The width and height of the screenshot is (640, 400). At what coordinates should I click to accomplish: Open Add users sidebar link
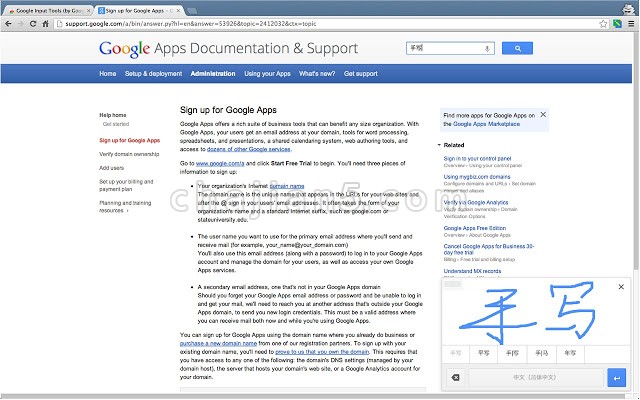pyautogui.click(x=111, y=168)
